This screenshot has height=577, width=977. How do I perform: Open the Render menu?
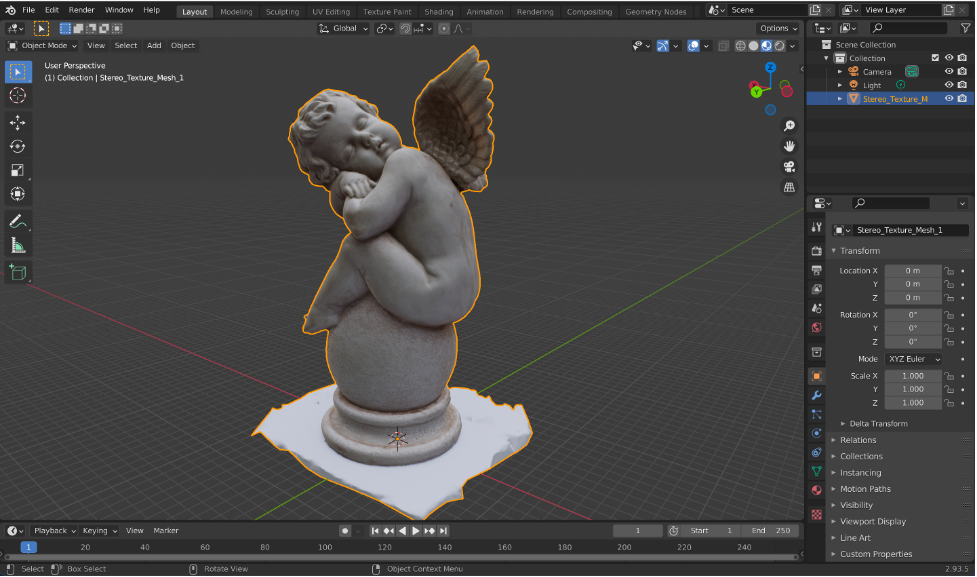tap(81, 9)
